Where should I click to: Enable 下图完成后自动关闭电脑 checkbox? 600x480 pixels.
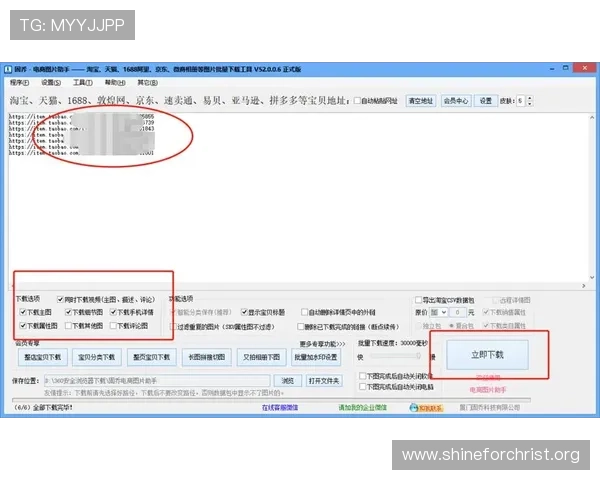click(362, 387)
